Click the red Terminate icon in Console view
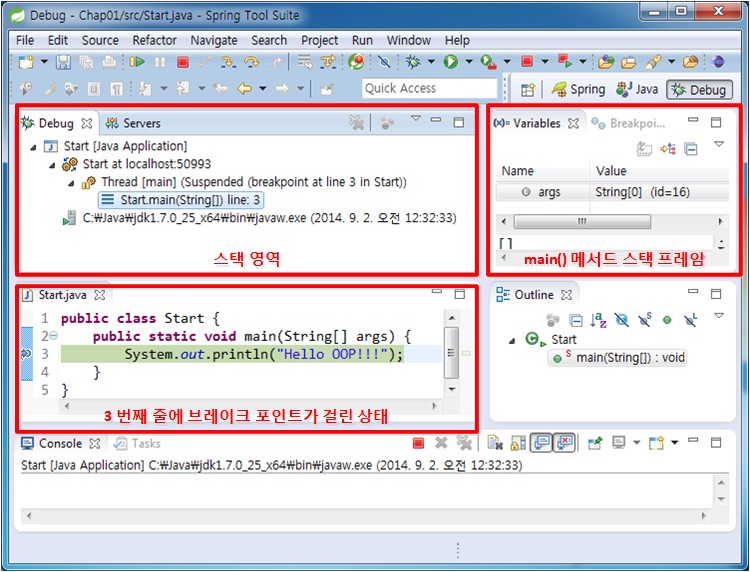 [419, 443]
